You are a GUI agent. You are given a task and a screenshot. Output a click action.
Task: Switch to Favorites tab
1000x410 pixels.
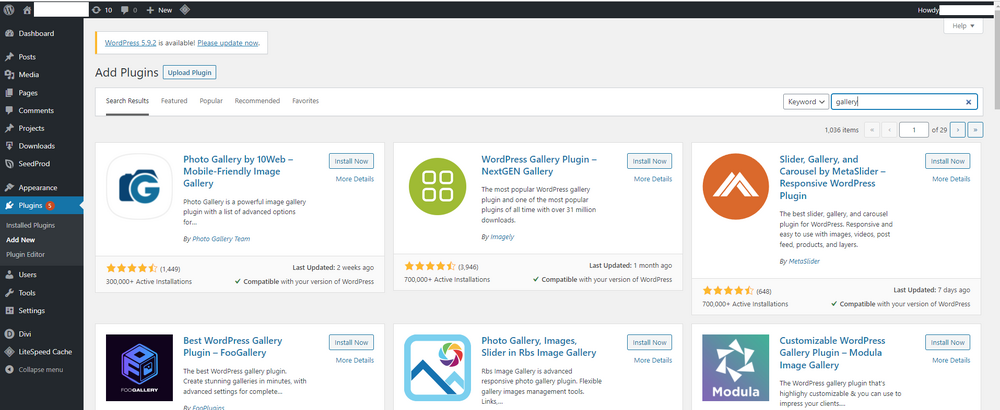(305, 101)
